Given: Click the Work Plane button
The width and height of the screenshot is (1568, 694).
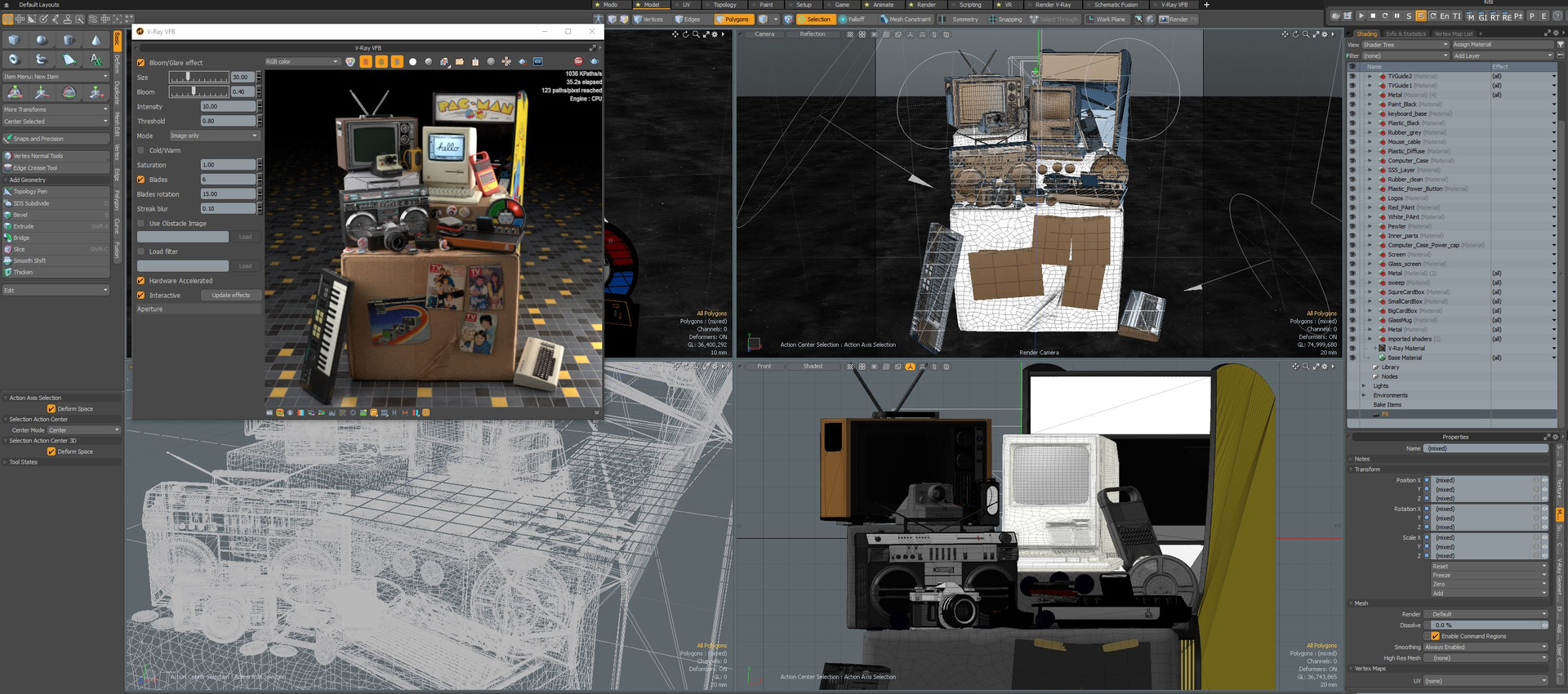Looking at the screenshot, I should (1106, 19).
